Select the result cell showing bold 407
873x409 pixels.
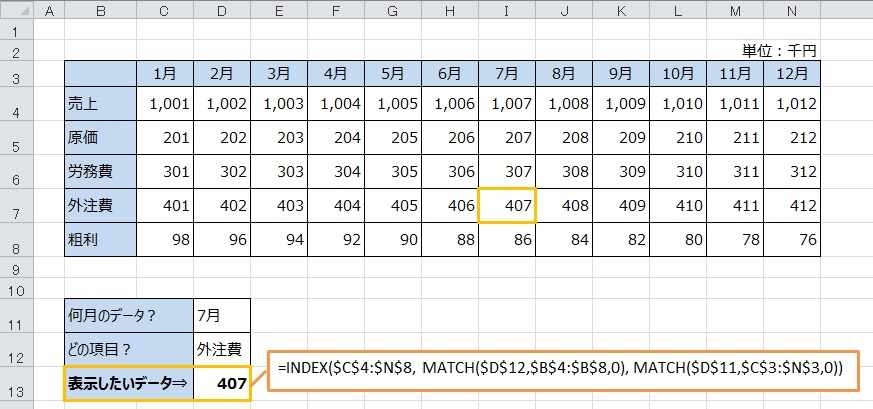[222, 384]
